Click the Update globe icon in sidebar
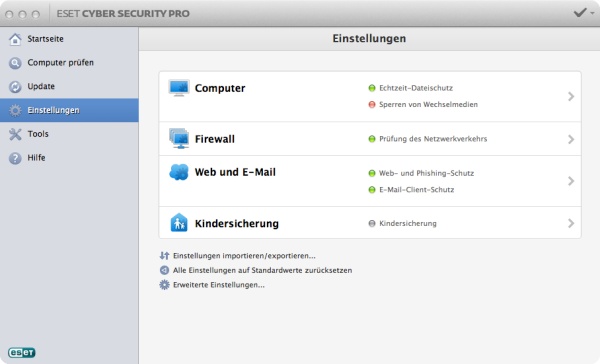The image size is (600, 364). pos(15,87)
